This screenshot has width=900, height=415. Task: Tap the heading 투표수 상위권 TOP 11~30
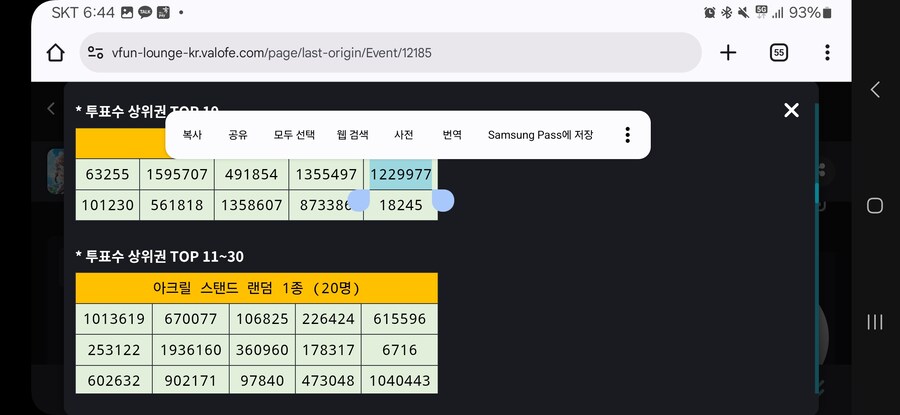coord(160,257)
